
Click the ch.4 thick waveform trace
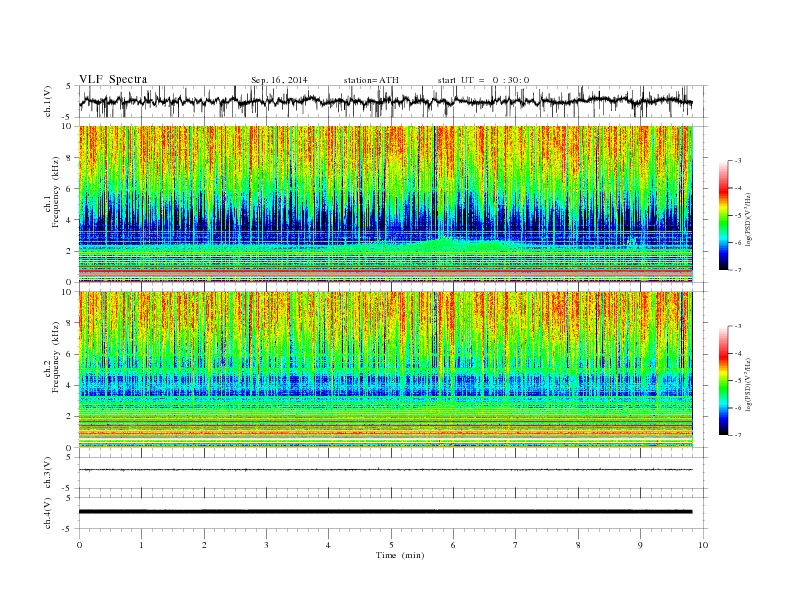386,512
